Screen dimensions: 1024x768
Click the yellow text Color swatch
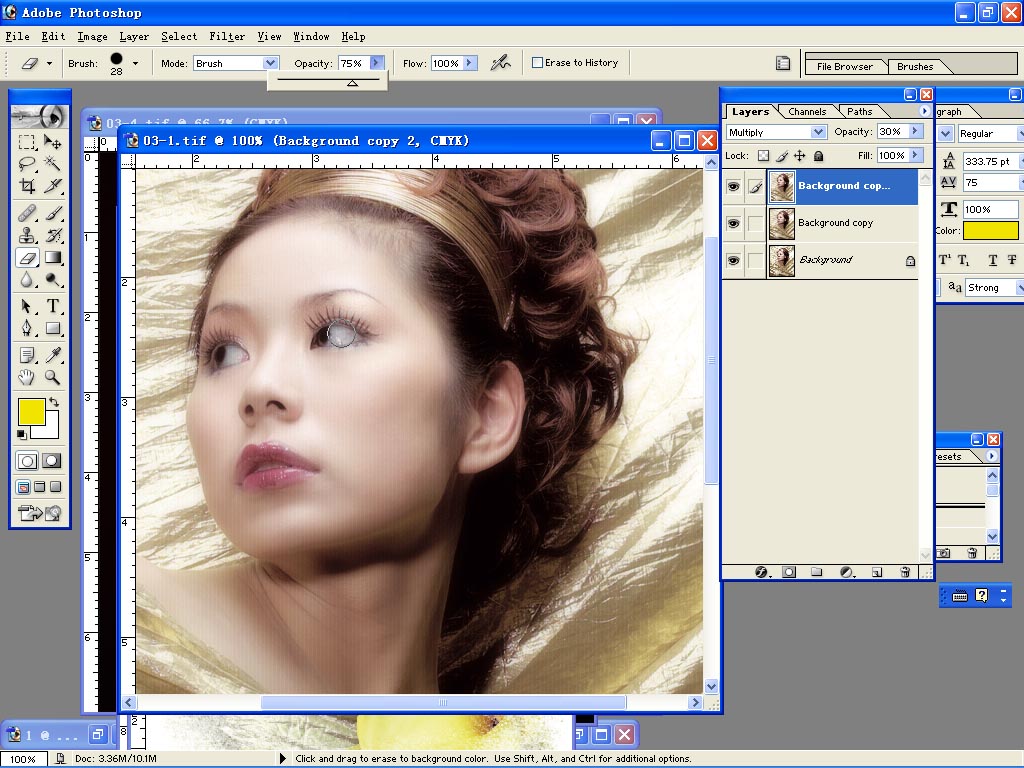pyautogui.click(x=990, y=231)
